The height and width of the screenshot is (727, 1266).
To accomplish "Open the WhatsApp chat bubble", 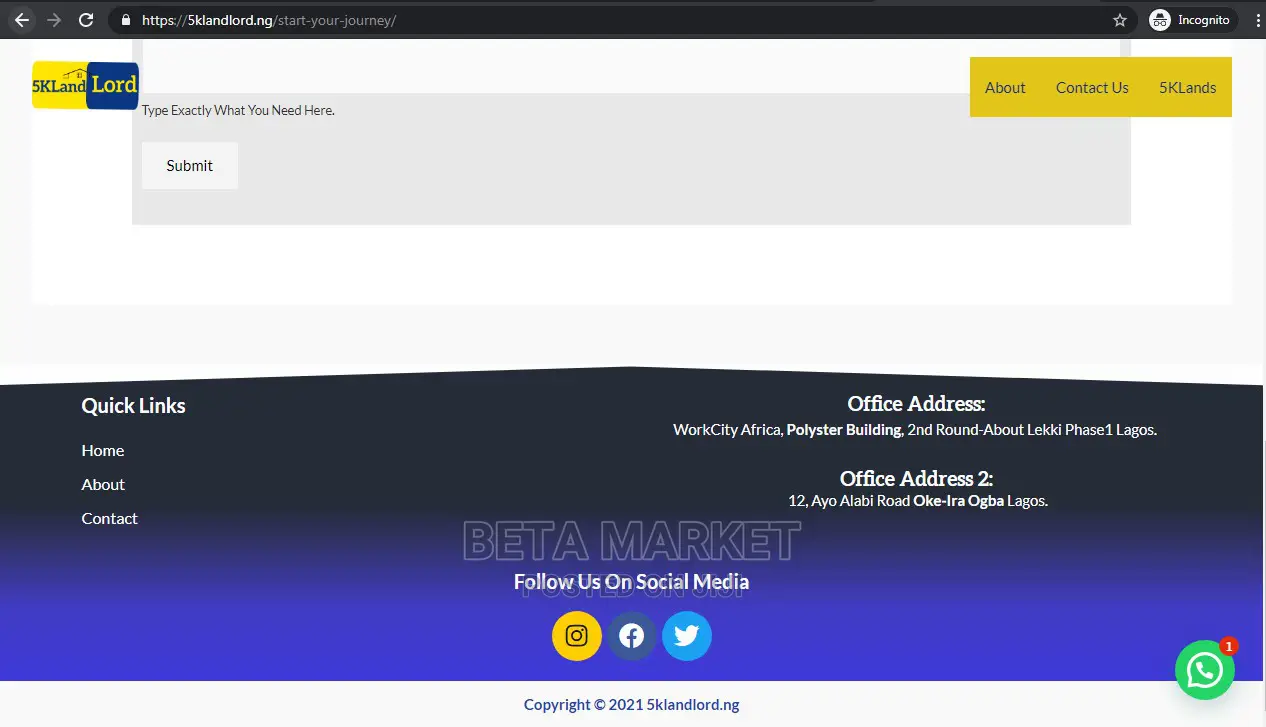I will [1204, 670].
